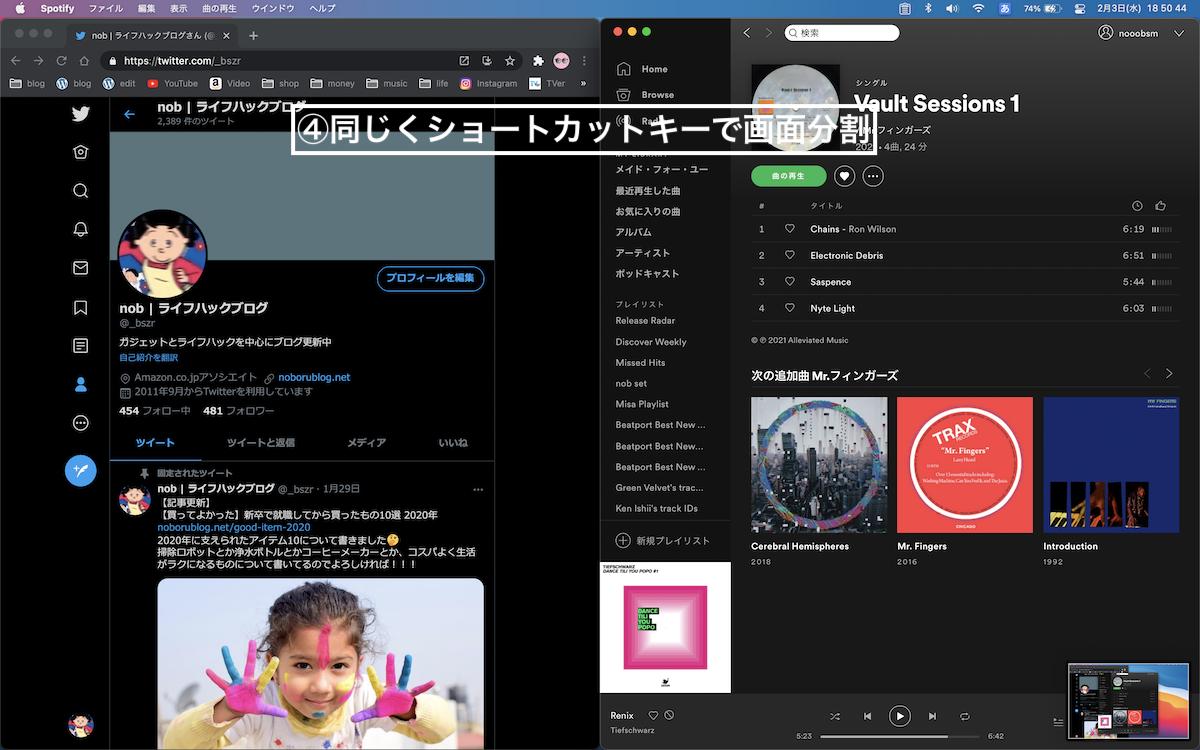
Task: Open Twitter lists icon
Action: pyautogui.click(x=81, y=346)
